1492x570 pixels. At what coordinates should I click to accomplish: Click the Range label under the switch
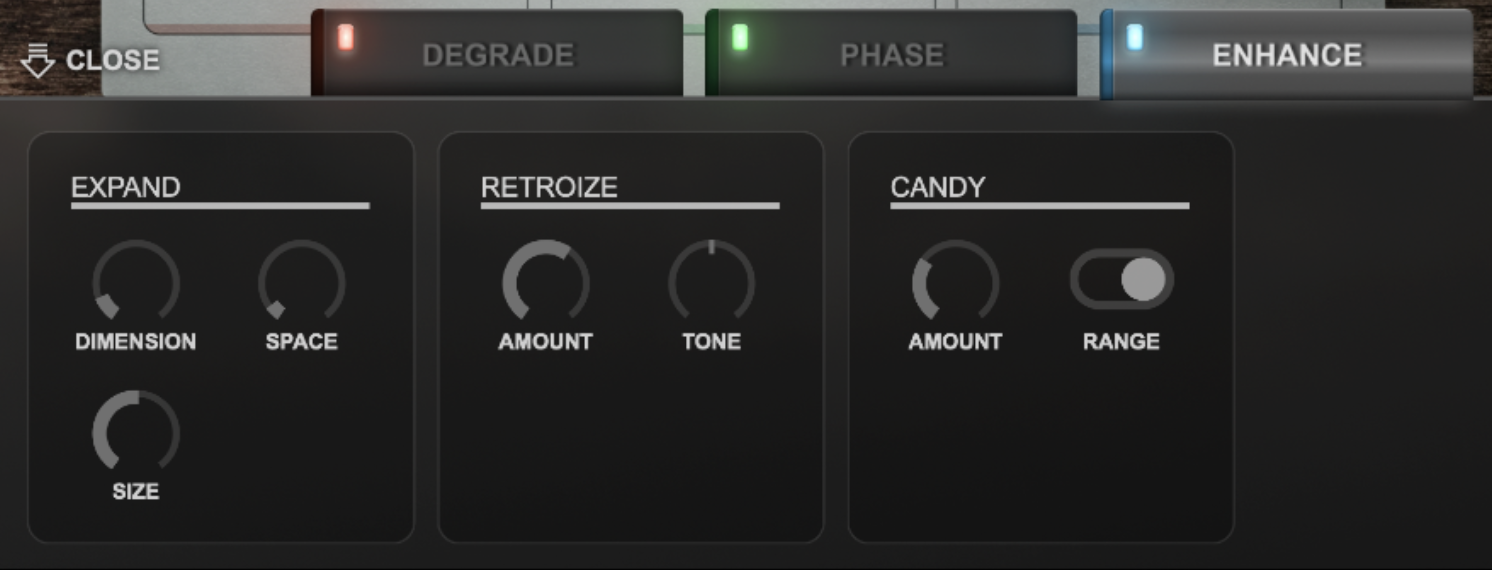pyautogui.click(x=1121, y=342)
